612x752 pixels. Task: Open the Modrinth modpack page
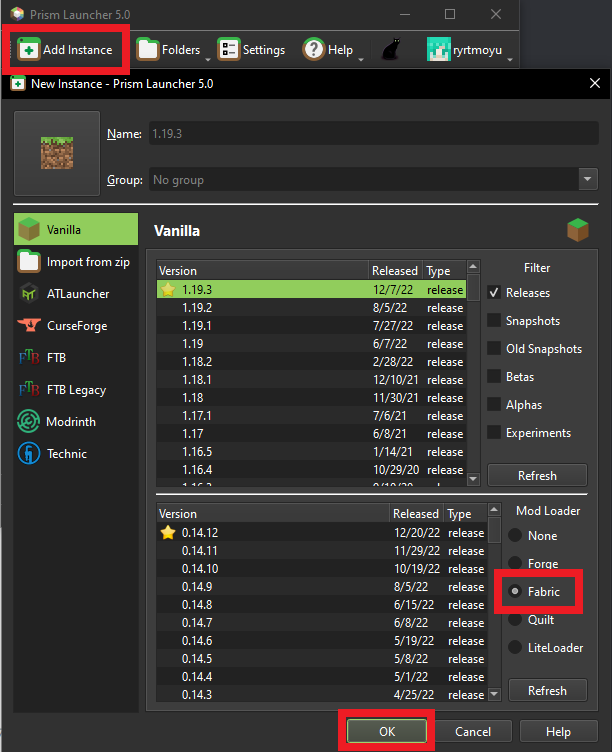pos(76,422)
